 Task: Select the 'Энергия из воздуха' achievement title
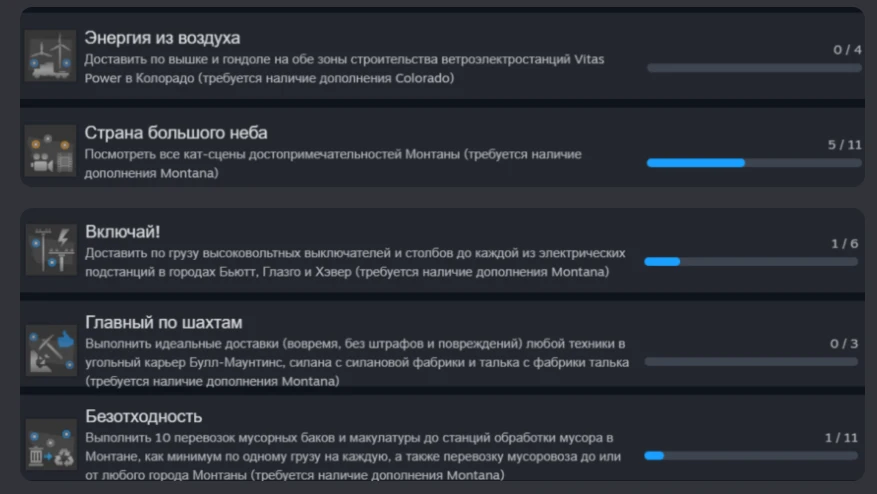pyautogui.click(x=162, y=37)
